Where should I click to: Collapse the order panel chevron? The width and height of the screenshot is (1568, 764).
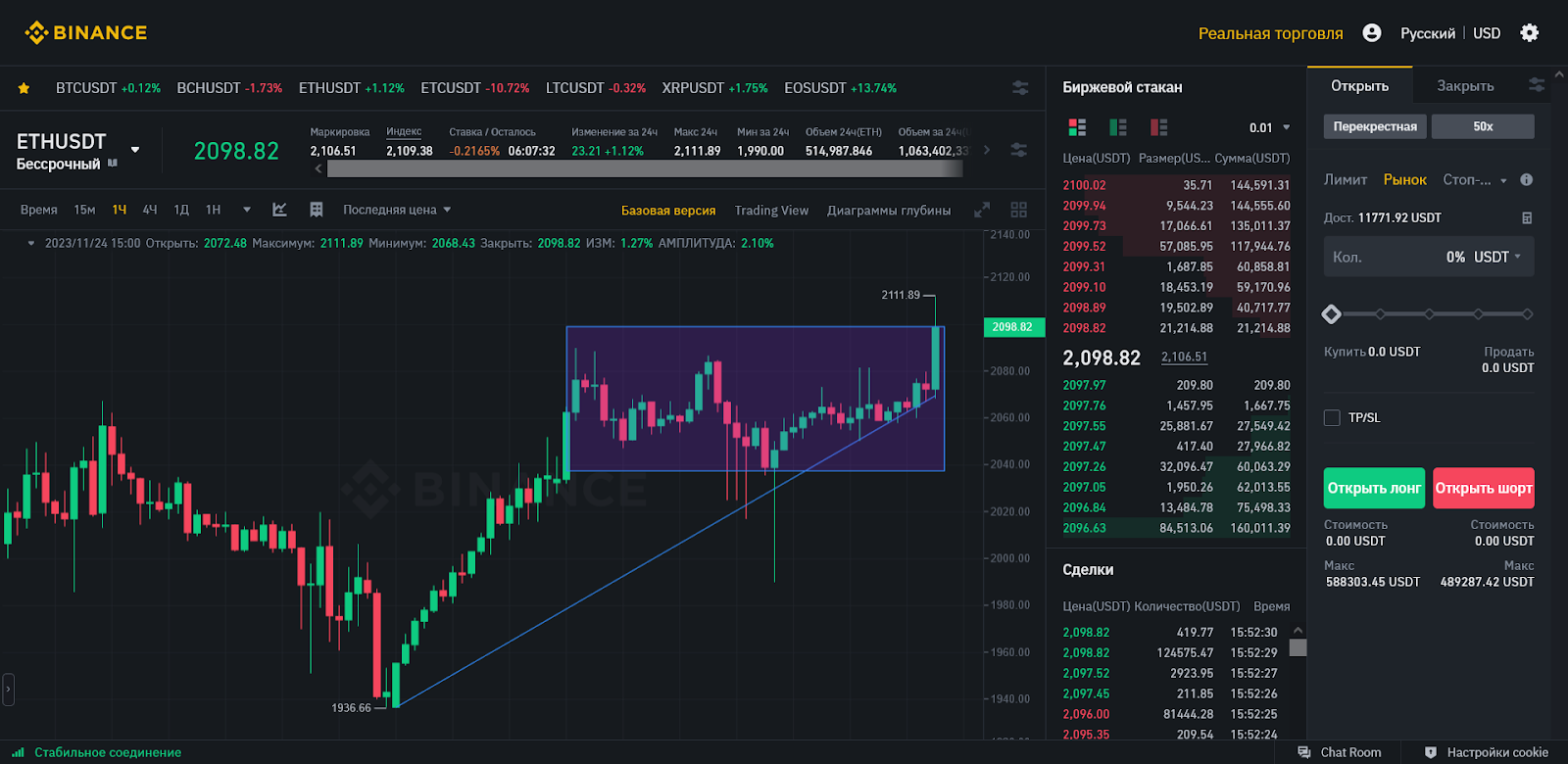pyautogui.click(x=1559, y=74)
